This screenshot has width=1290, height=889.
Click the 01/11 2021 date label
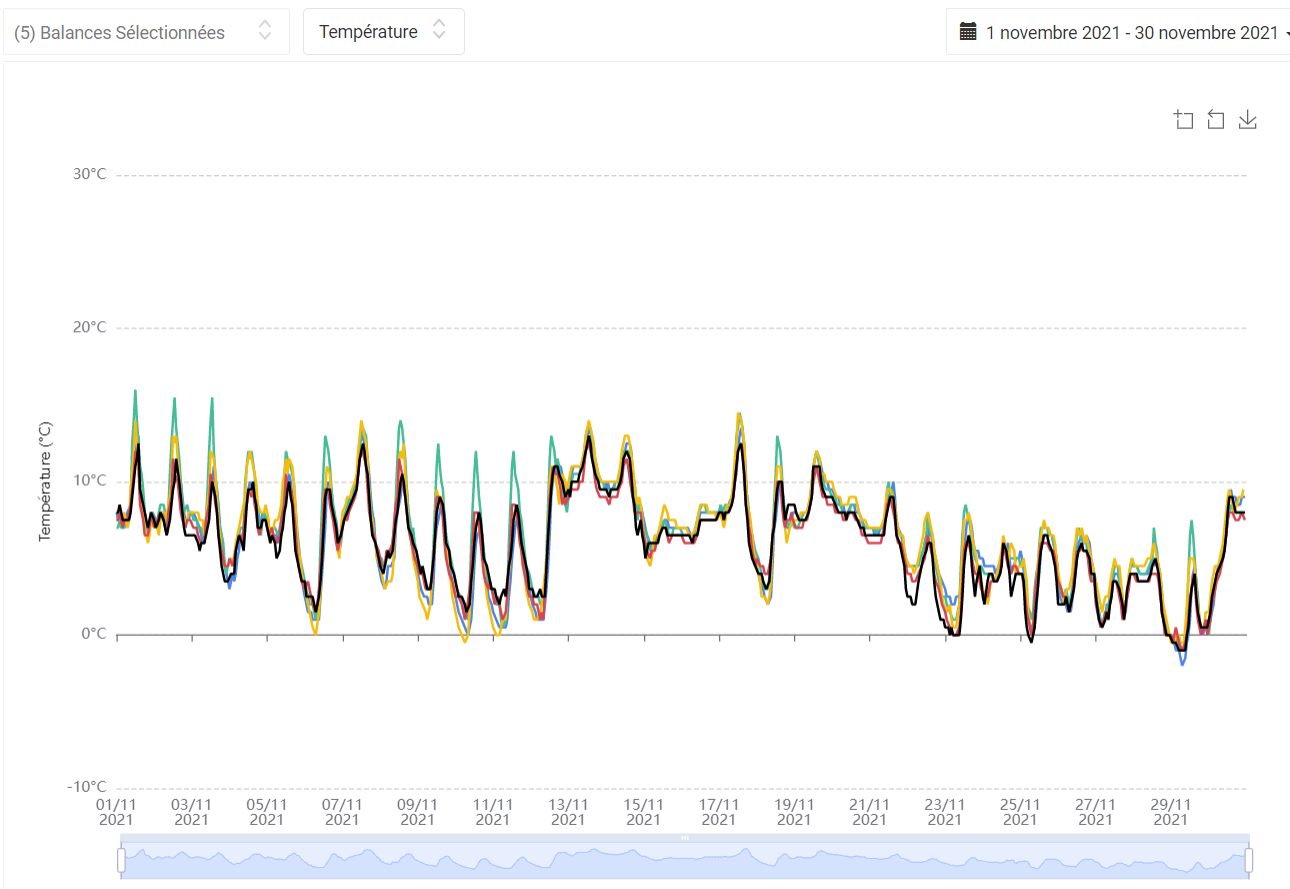[x=116, y=811]
